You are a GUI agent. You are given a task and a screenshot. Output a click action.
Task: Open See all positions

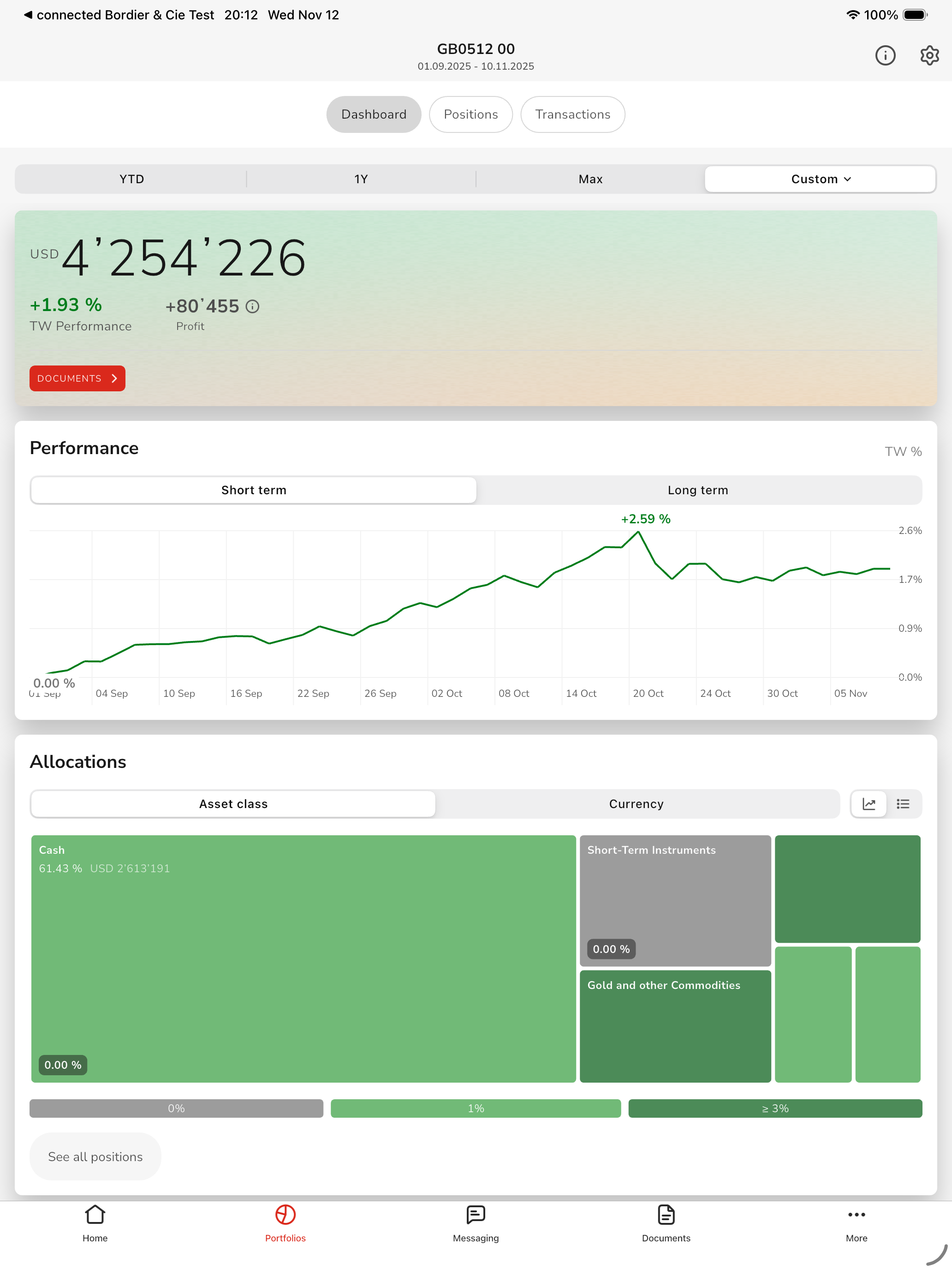click(95, 1157)
